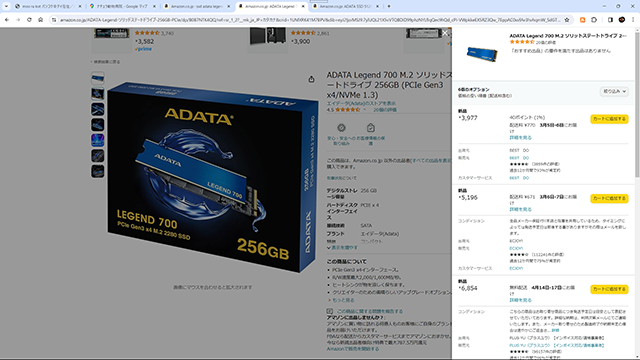Switch to the ADATA SSD 512 tab
The width and height of the screenshot is (640, 360).
point(346,6)
